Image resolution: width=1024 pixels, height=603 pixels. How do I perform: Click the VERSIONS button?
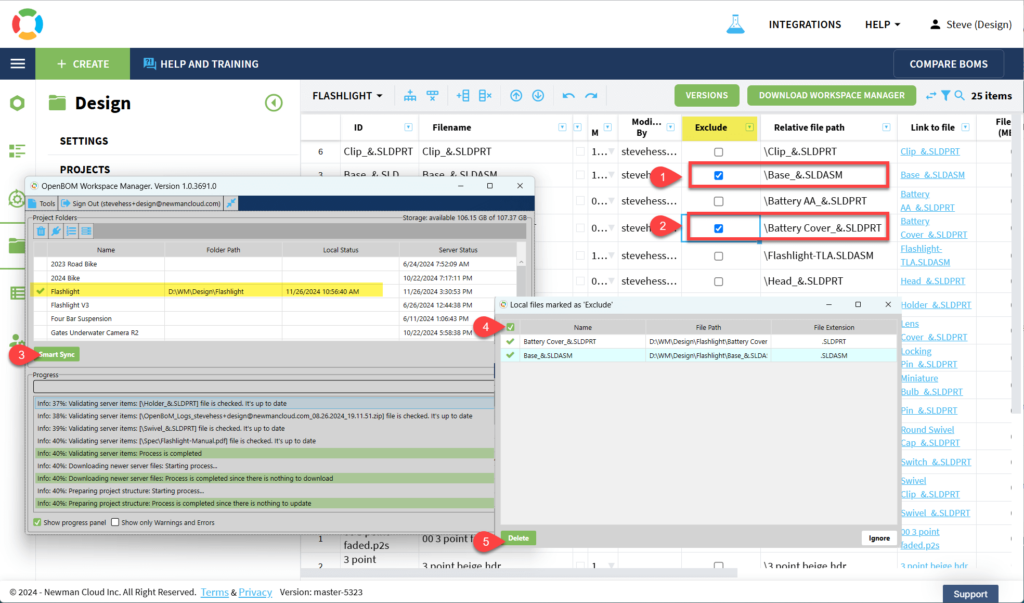[x=707, y=95]
